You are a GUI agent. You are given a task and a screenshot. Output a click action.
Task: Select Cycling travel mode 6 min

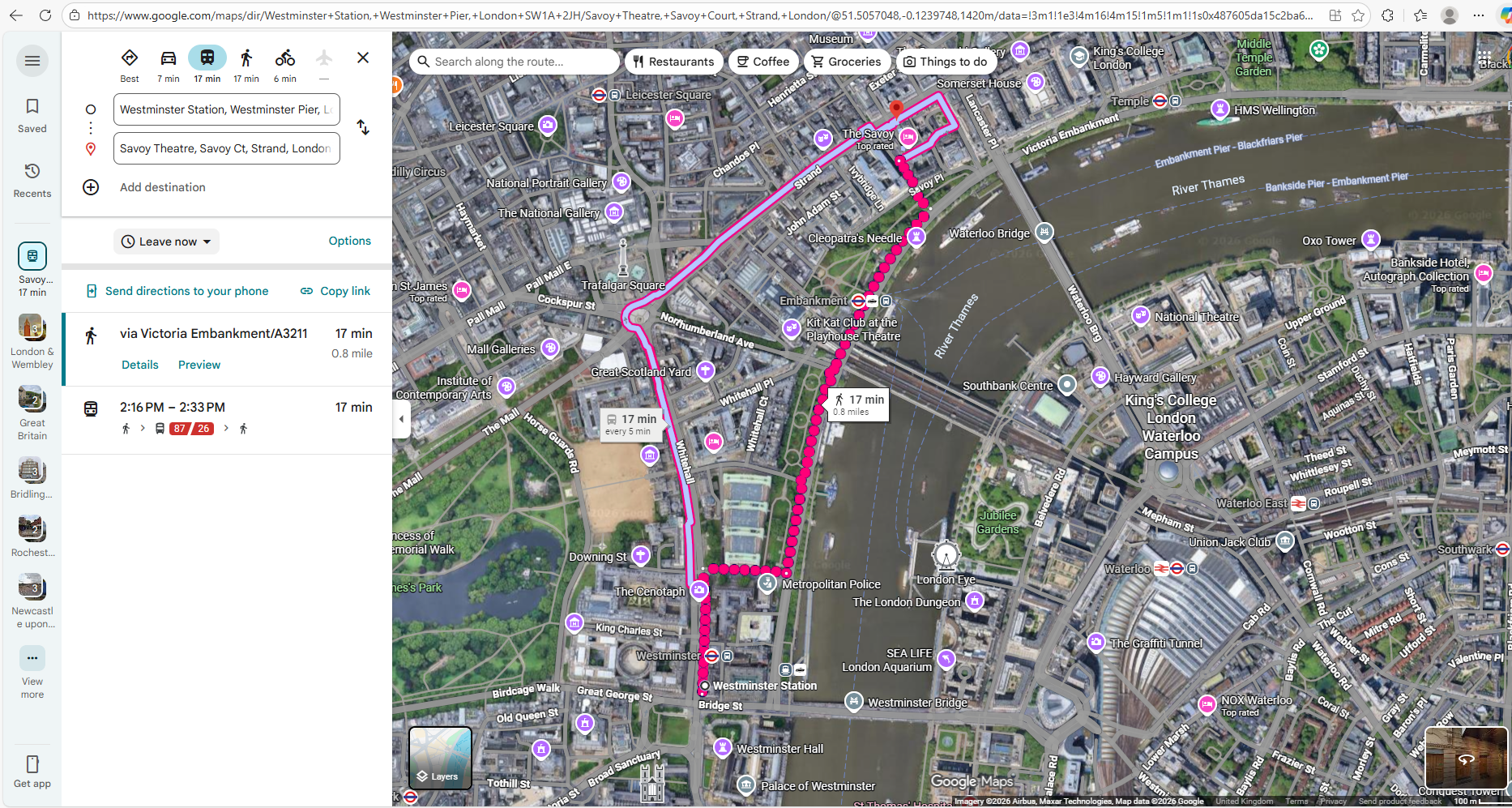click(285, 65)
